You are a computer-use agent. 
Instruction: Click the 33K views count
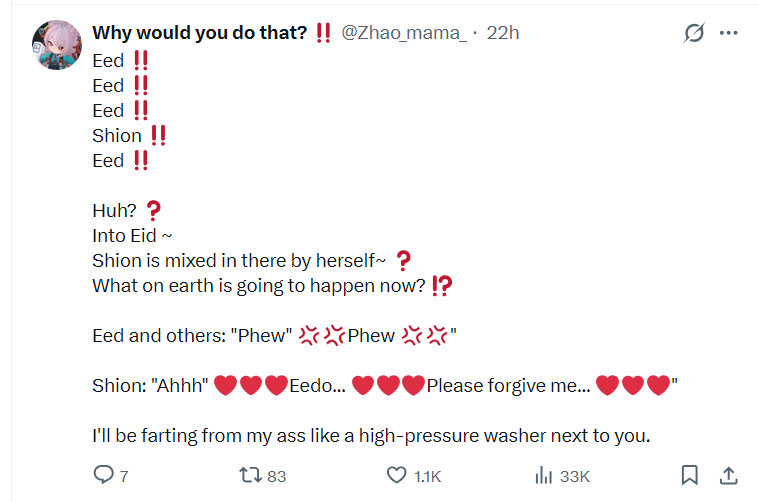coord(575,476)
